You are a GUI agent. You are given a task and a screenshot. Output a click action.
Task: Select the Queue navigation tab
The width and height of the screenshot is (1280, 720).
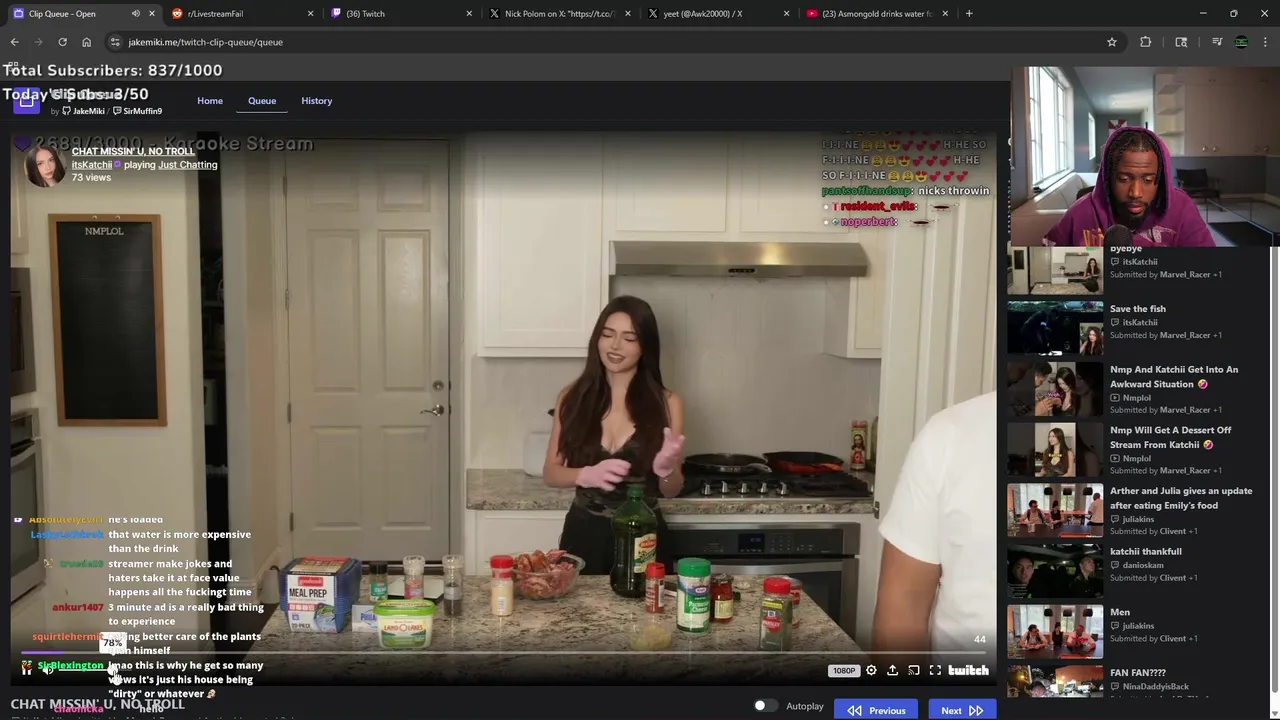(262, 101)
